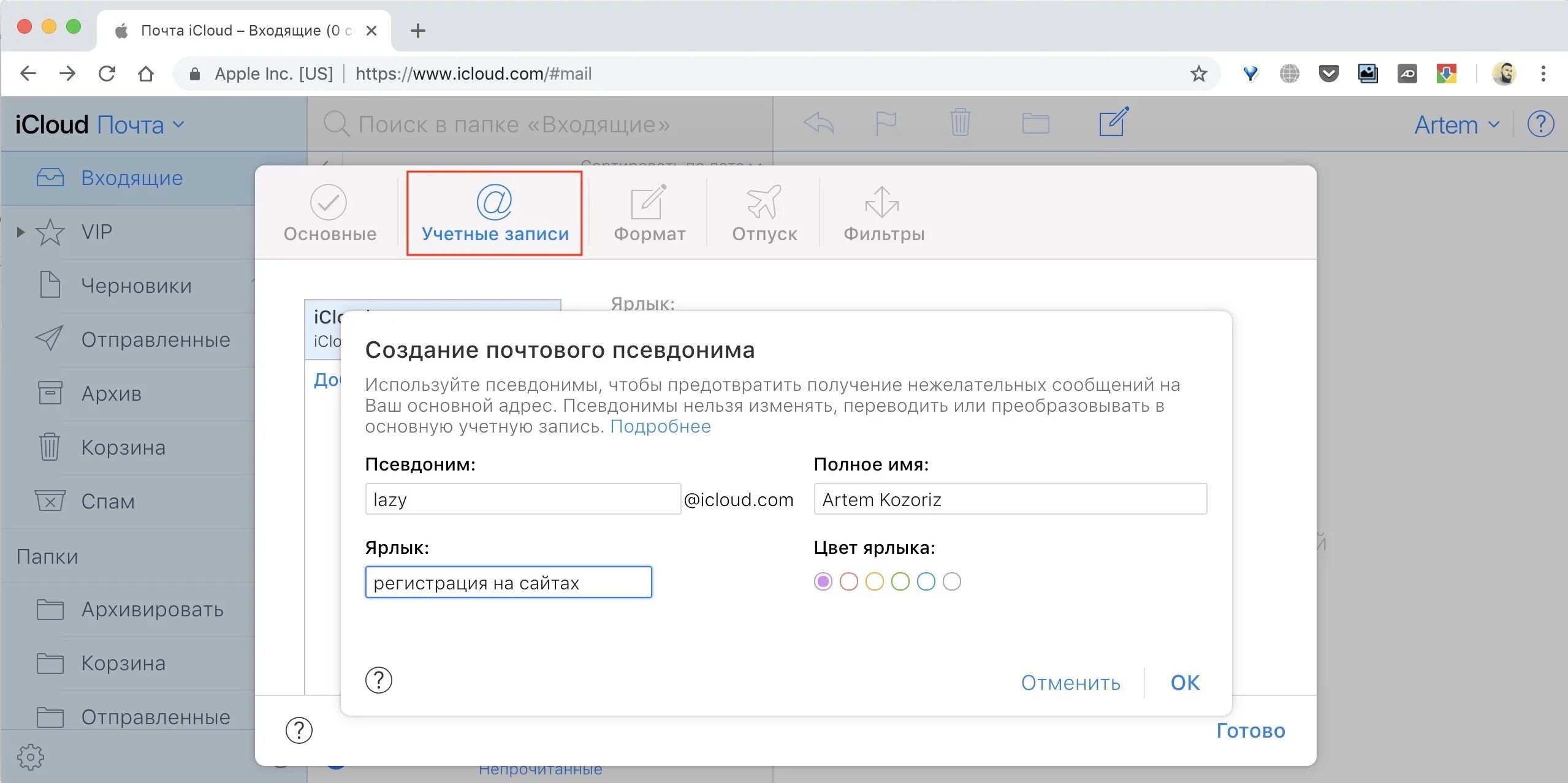Click the flag message icon
This screenshot has width=1568, height=783.
coord(885,123)
